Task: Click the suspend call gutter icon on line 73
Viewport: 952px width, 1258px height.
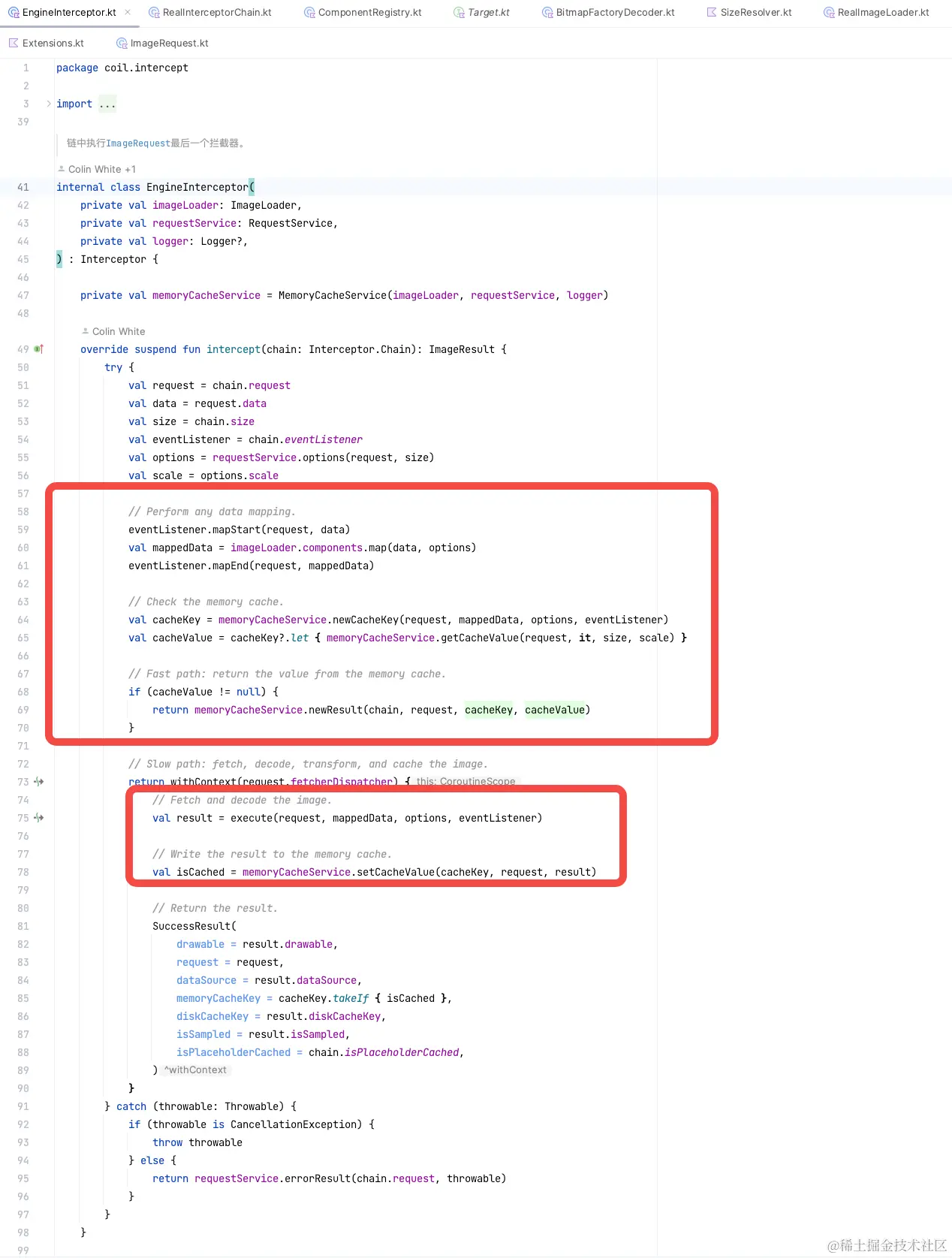Action: tap(39, 782)
